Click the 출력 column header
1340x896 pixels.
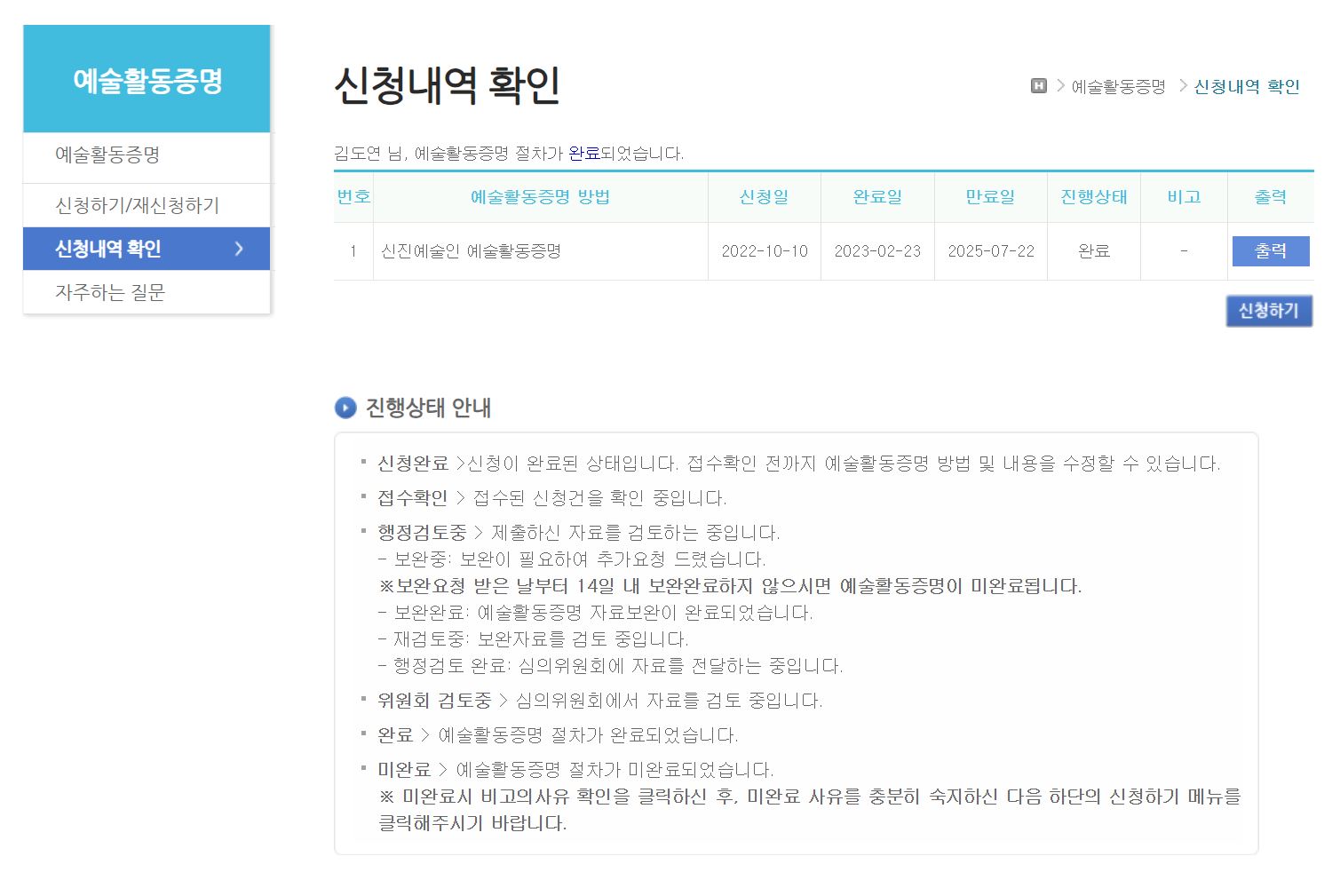[1271, 197]
